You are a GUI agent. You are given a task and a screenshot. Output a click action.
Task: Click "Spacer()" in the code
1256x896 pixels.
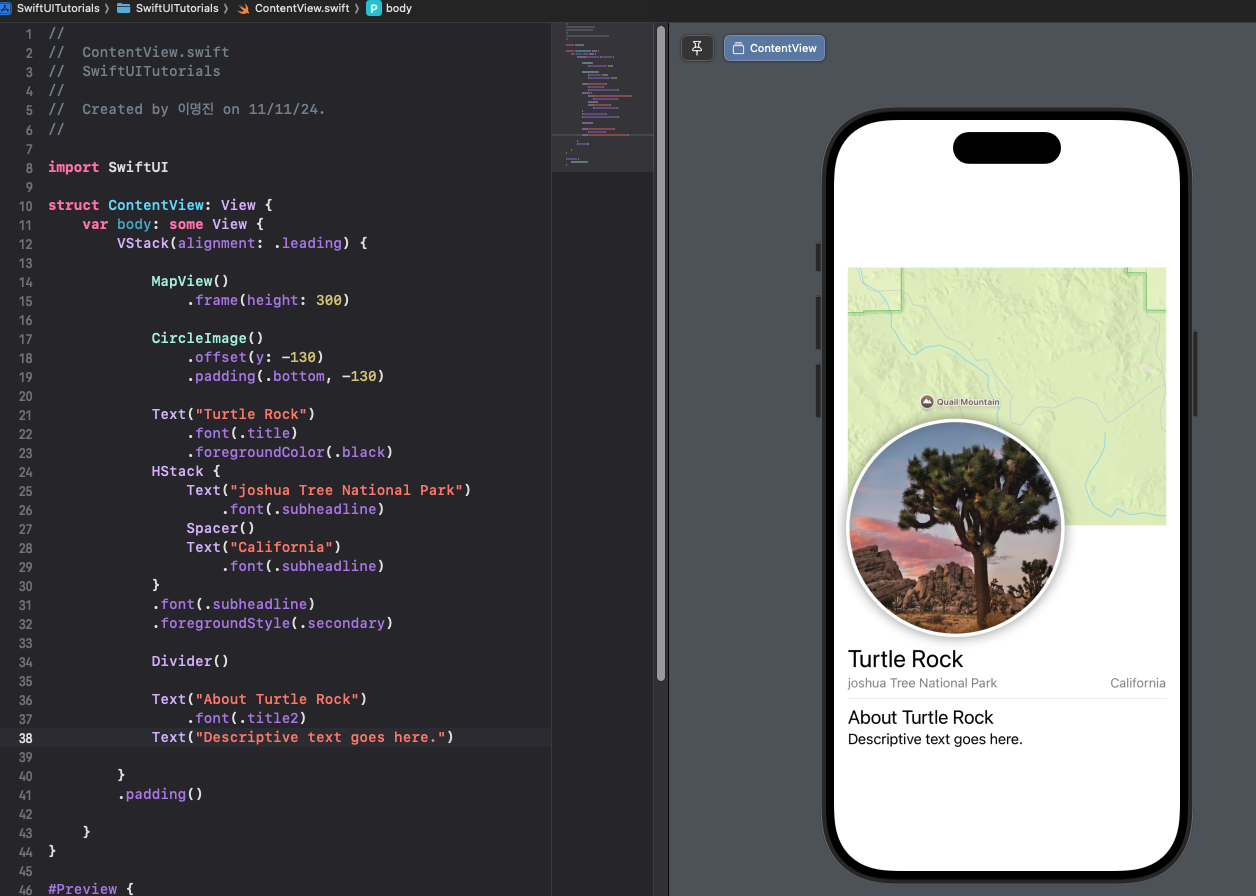[x=220, y=528]
